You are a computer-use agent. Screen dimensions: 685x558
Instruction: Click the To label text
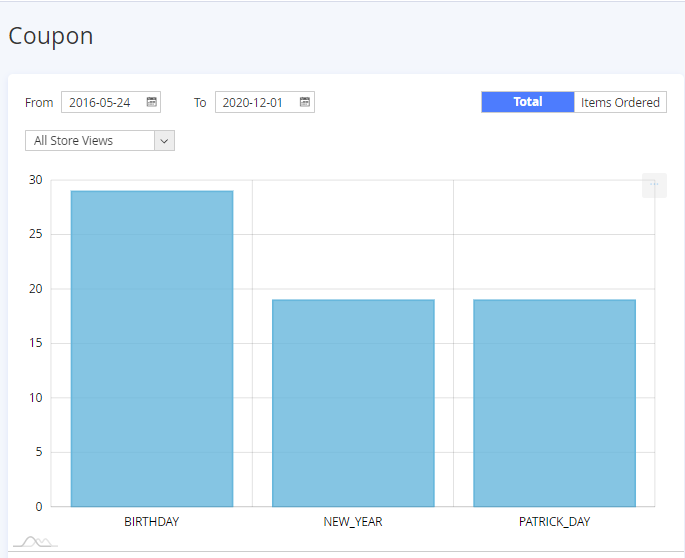click(x=200, y=102)
